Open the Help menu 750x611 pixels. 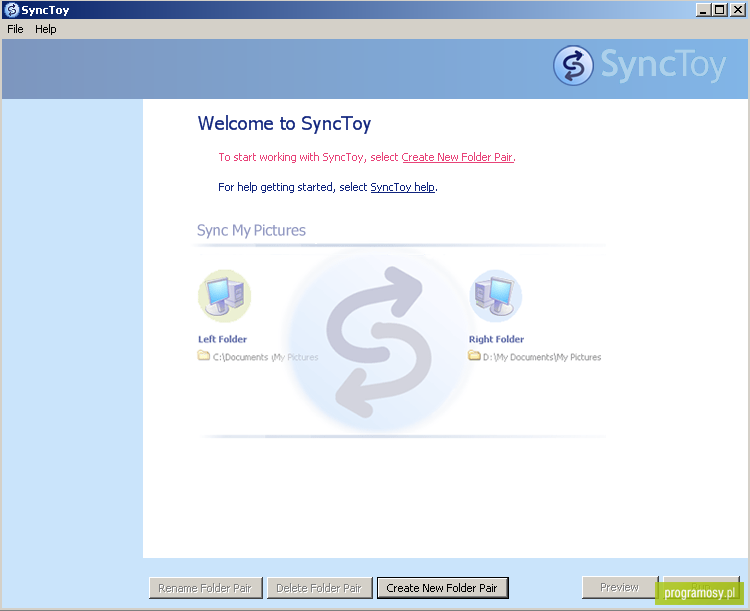[x=45, y=29]
